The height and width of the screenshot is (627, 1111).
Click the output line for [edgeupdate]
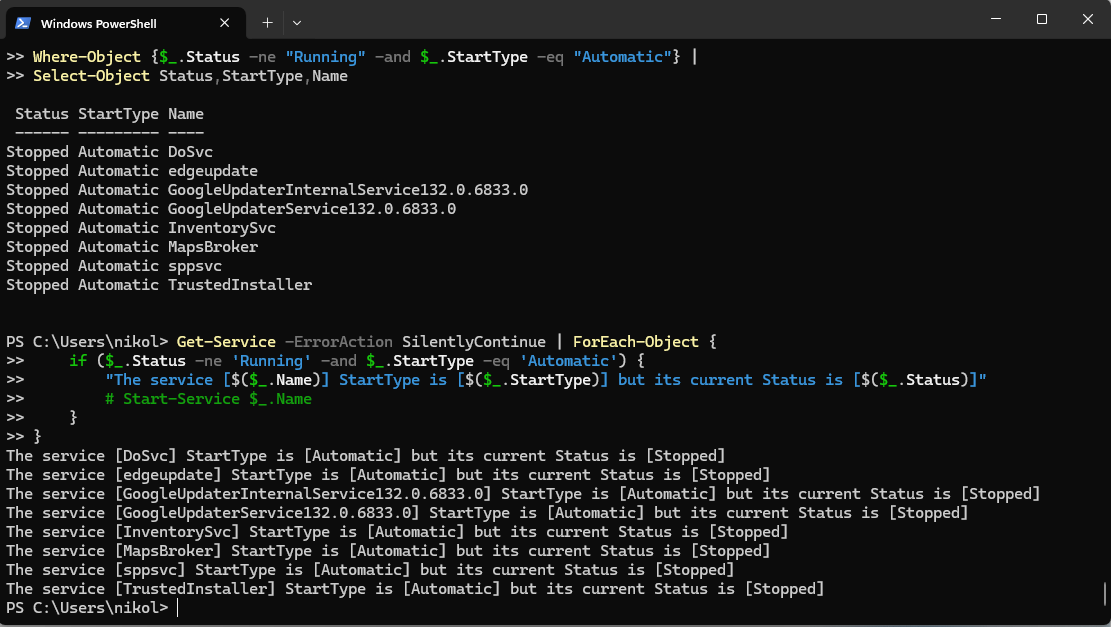pos(388,475)
